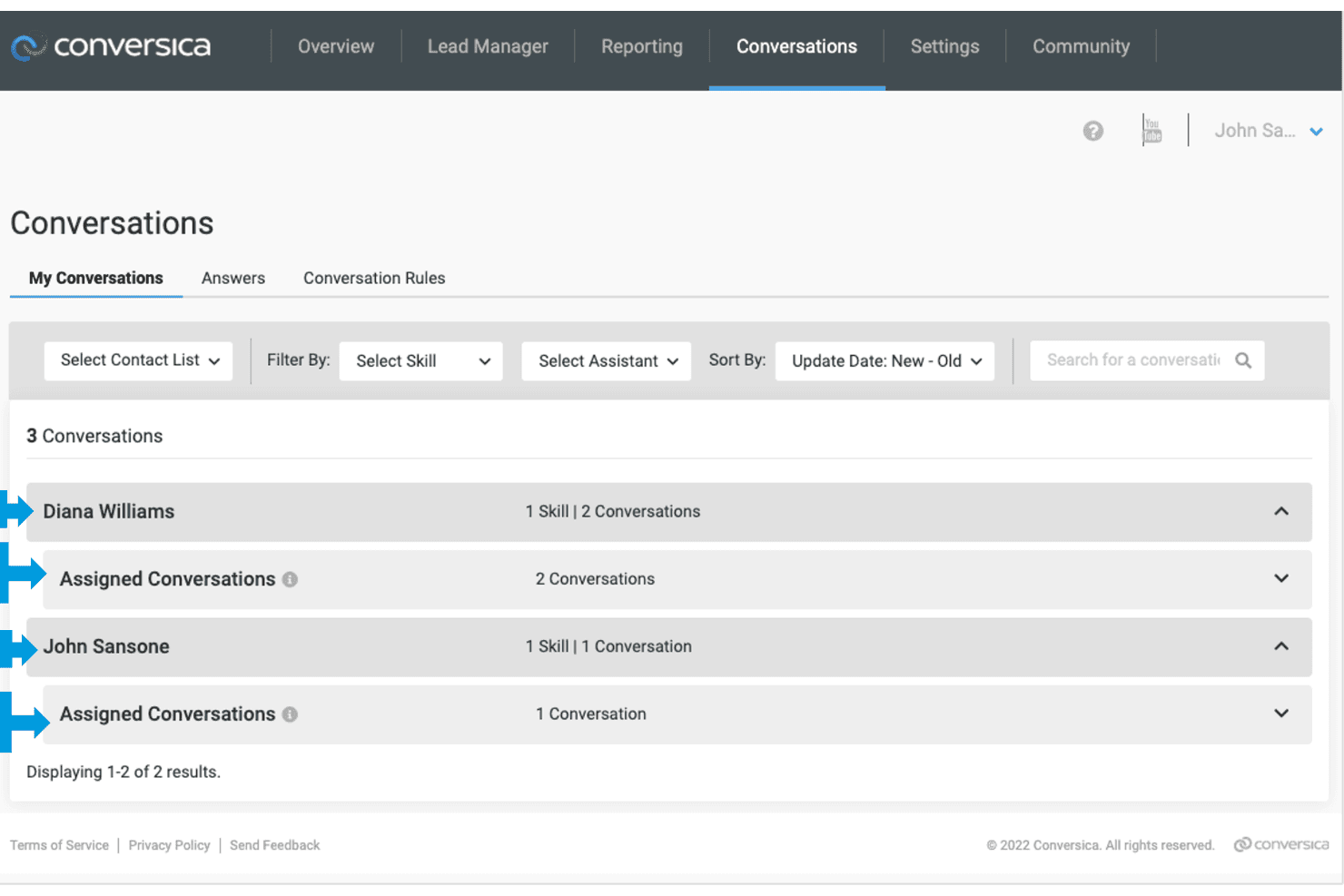Go to the Overview nav item
1344x896 pixels.
pos(336,46)
